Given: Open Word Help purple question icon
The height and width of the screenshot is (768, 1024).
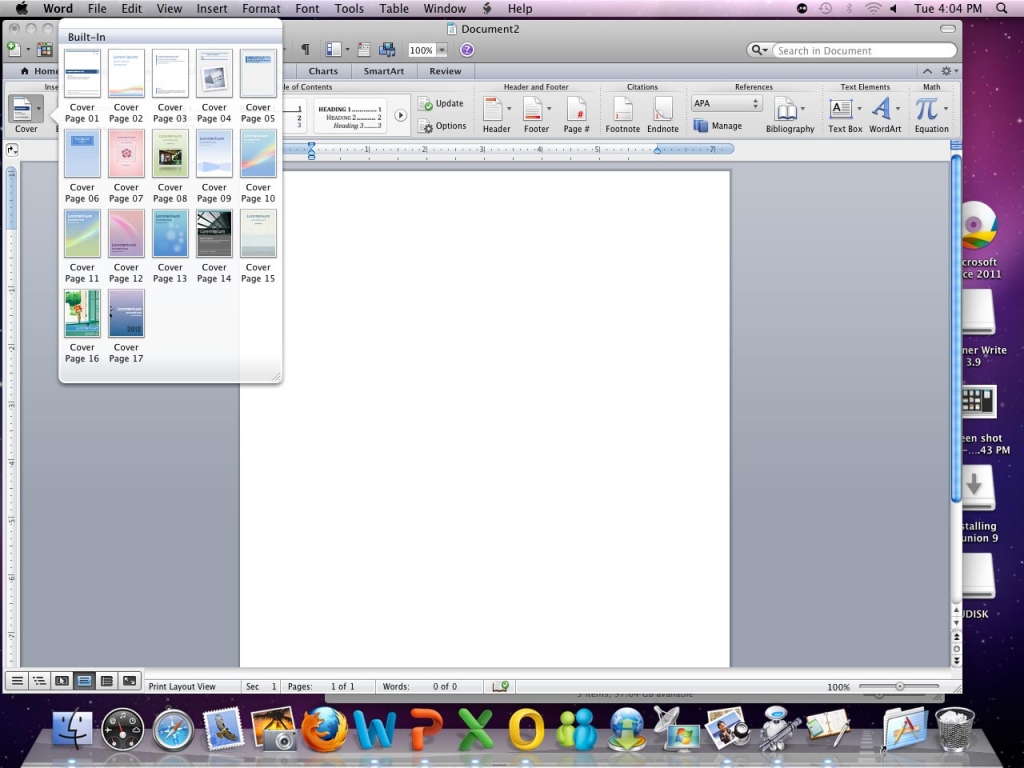Looking at the screenshot, I should click(467, 50).
